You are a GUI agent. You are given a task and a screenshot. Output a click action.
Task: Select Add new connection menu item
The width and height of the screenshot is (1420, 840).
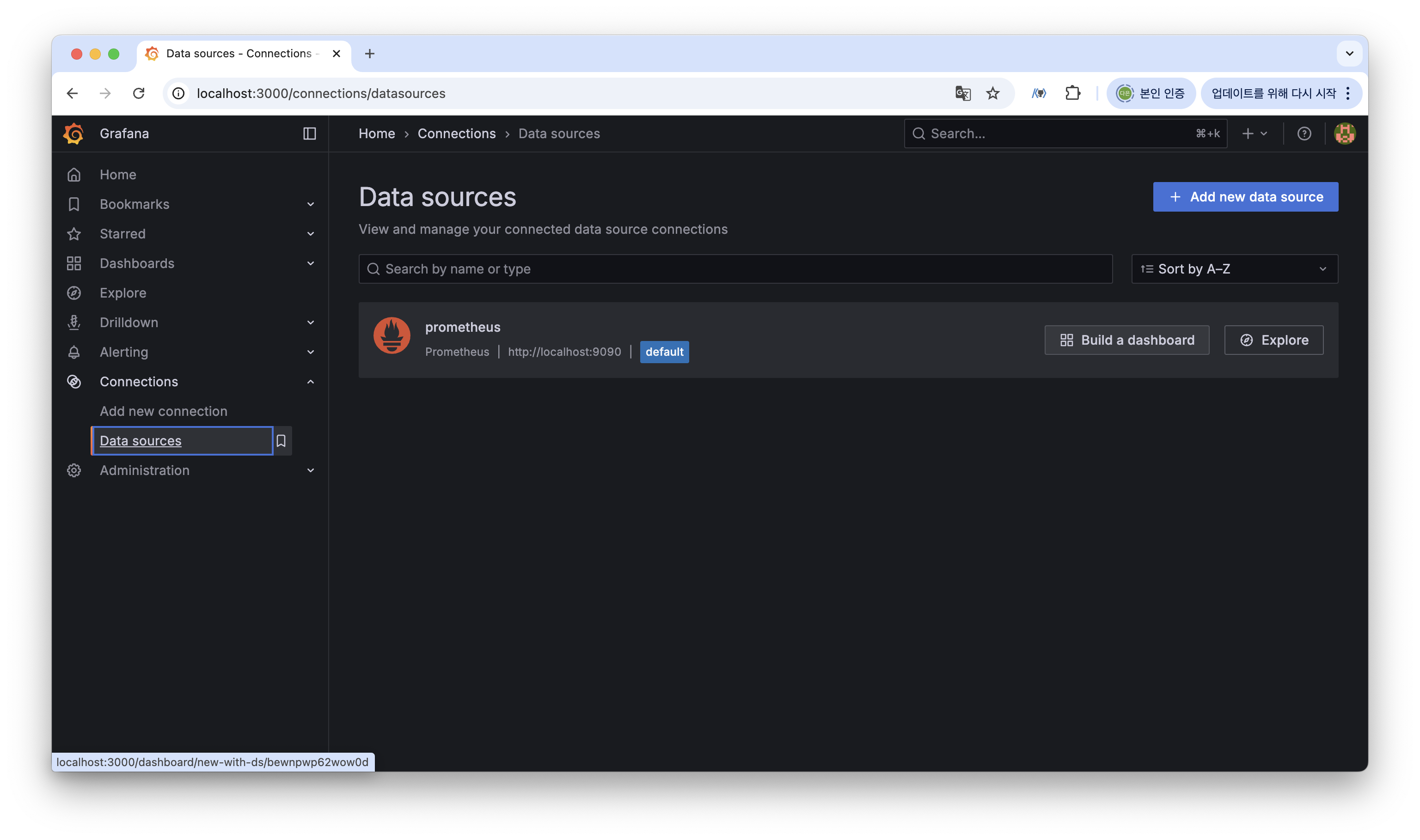coord(163,412)
